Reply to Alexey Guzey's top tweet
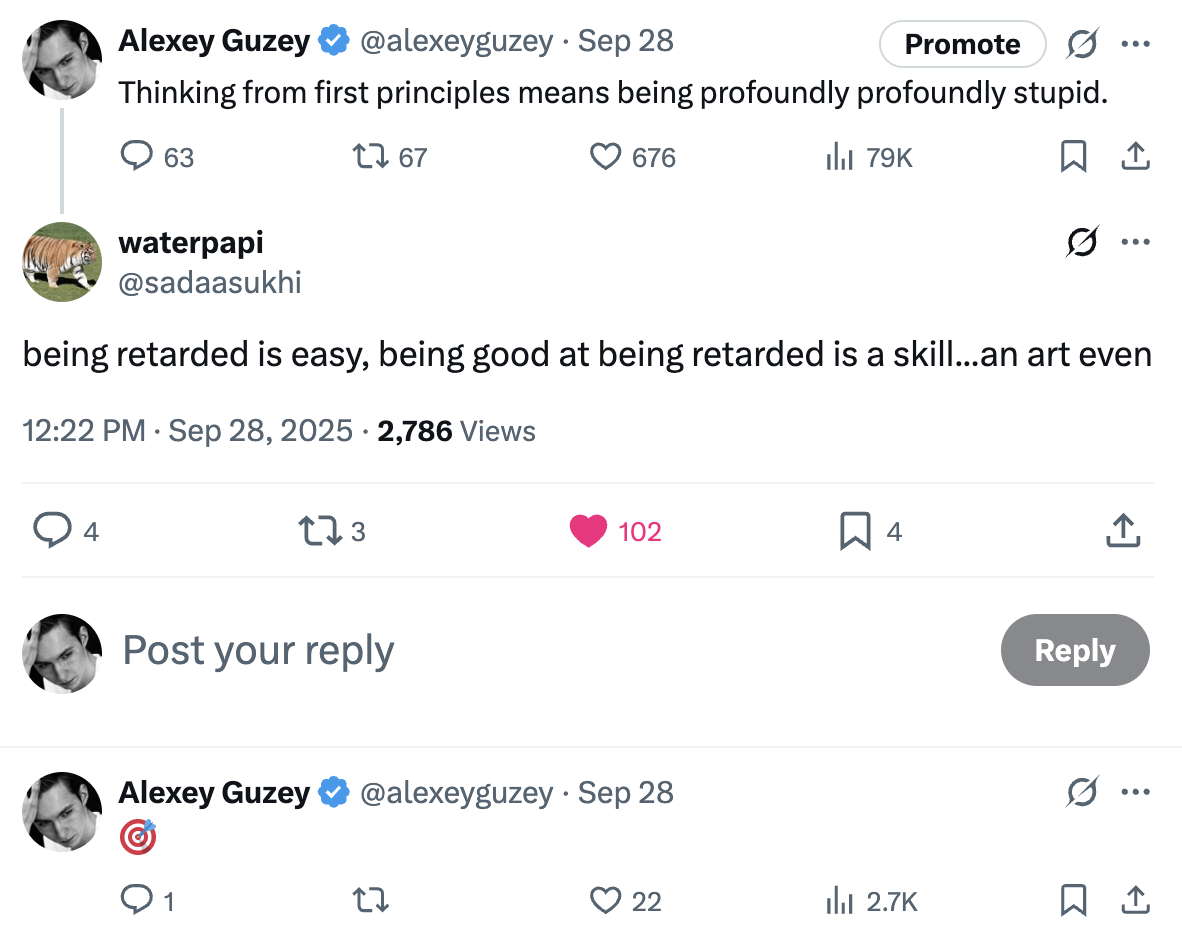Screen dimensions: 1182x942 tap(136, 157)
